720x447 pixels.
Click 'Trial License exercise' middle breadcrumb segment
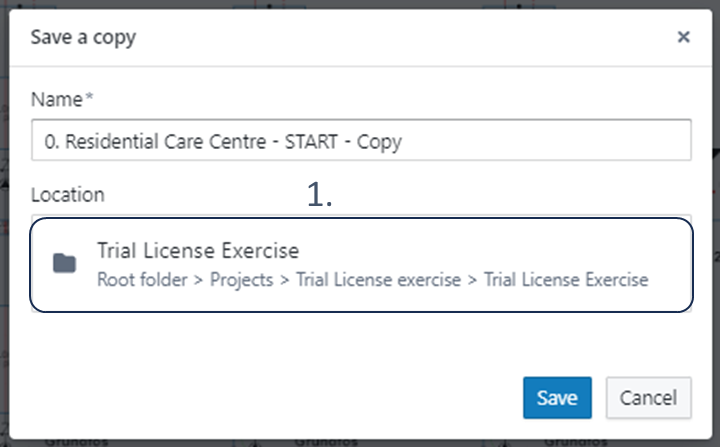(378, 280)
